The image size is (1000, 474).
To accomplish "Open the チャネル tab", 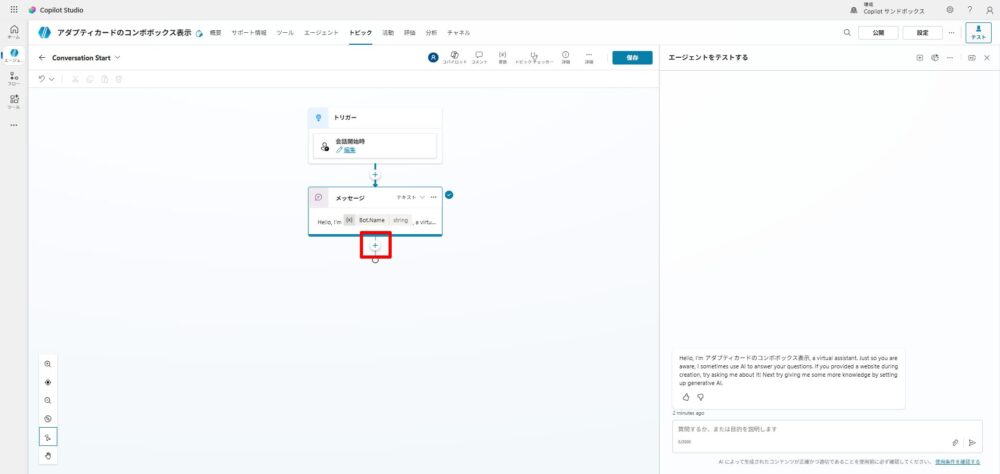I will [459, 33].
